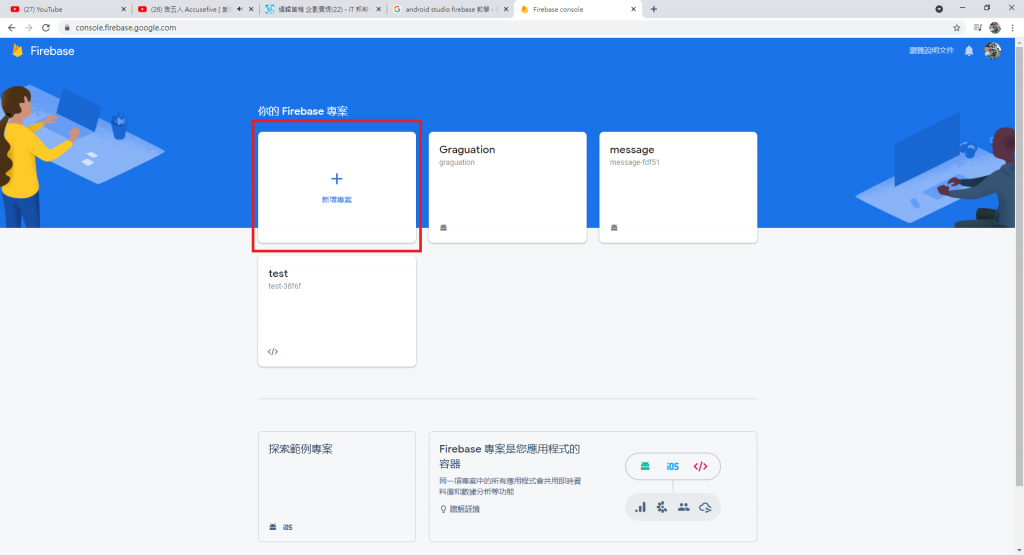Click the lightbulb icon beside 瞭解詳情

click(x=443, y=509)
